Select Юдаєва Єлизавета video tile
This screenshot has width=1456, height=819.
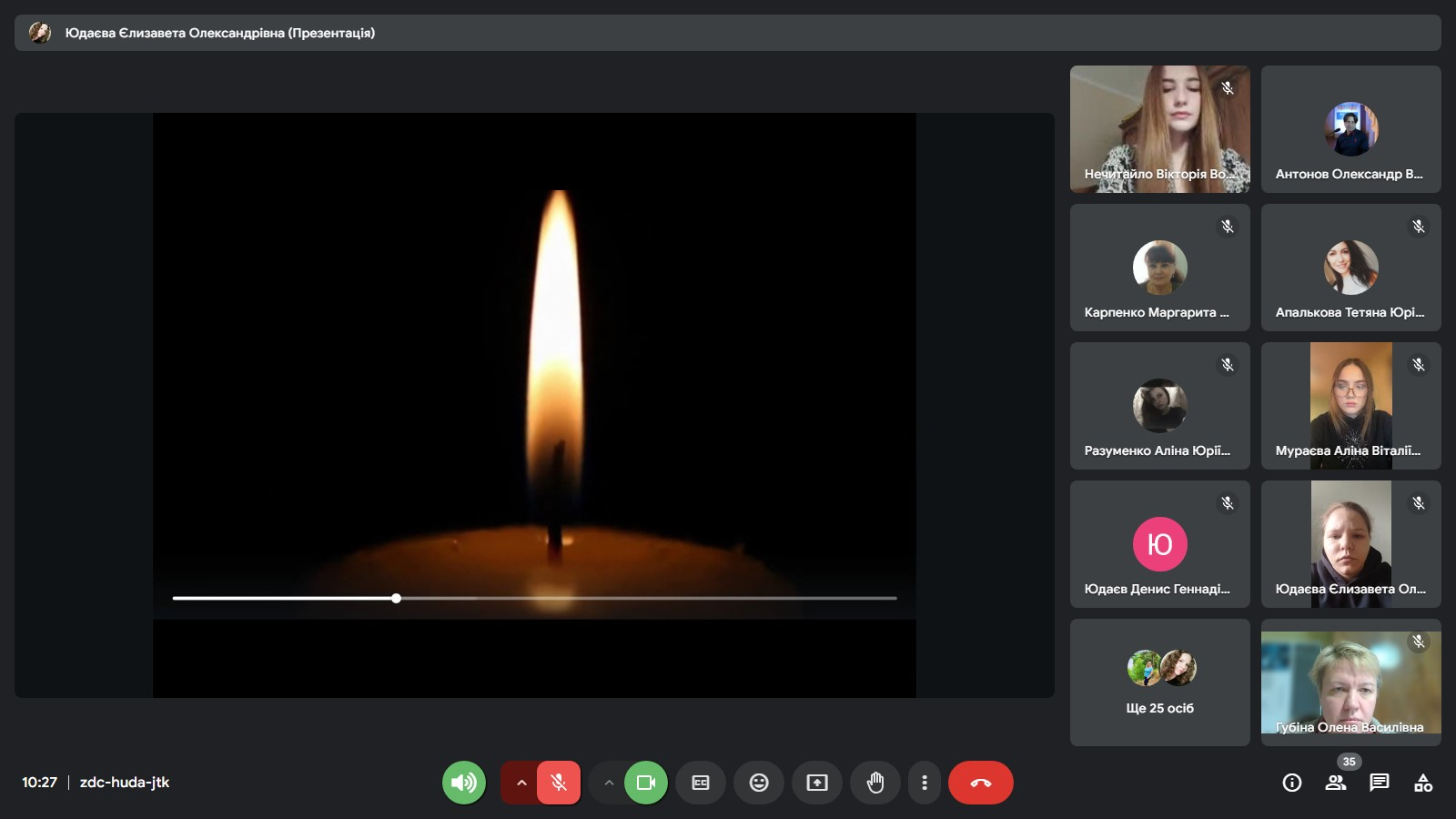click(x=1351, y=544)
